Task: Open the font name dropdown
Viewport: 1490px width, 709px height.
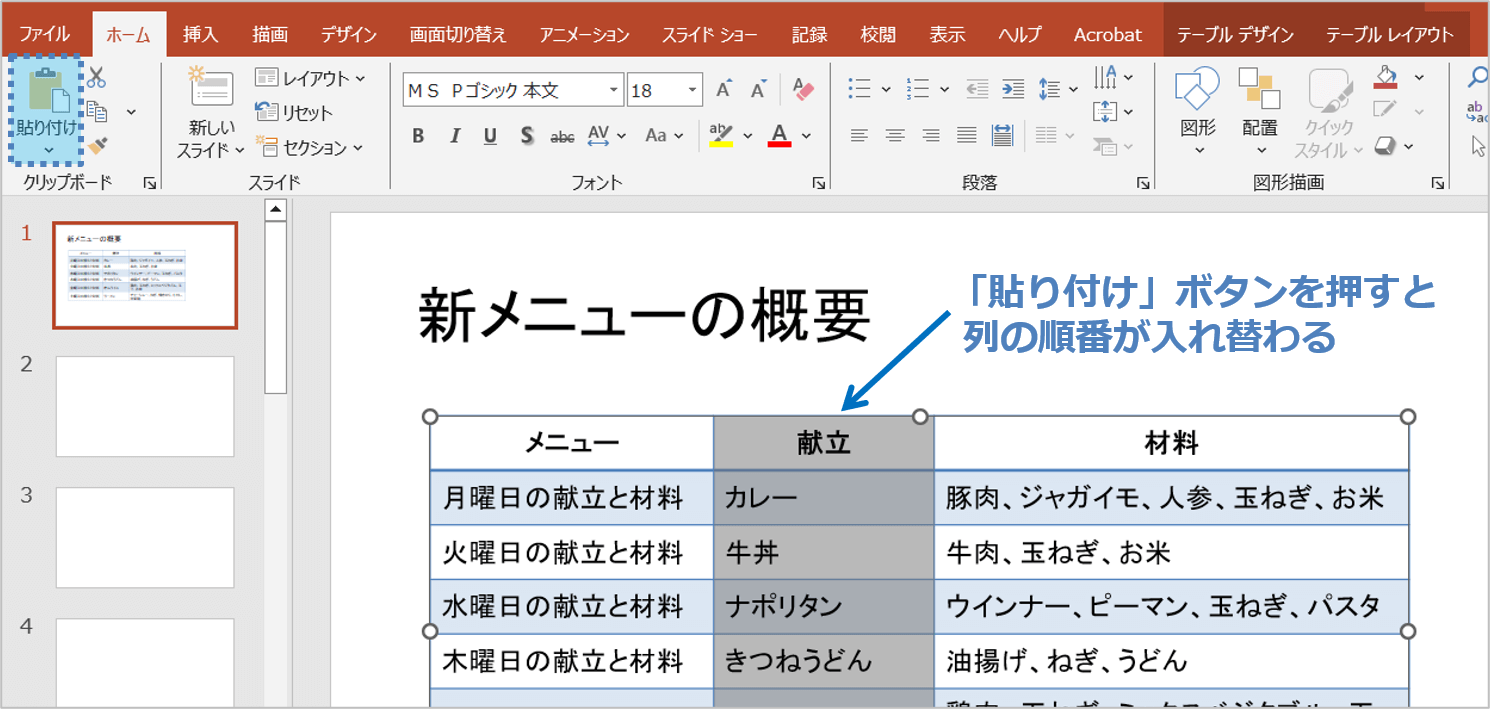Action: 613,91
